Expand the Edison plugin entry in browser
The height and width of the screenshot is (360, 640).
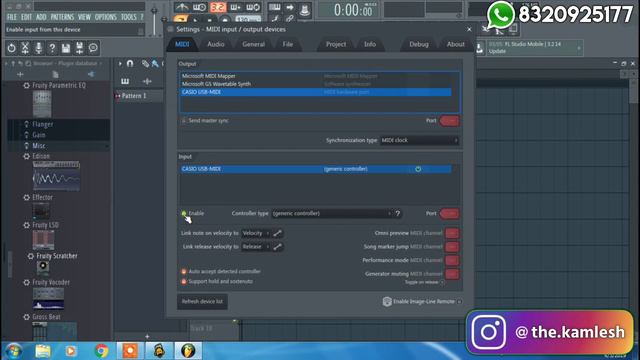point(41,156)
